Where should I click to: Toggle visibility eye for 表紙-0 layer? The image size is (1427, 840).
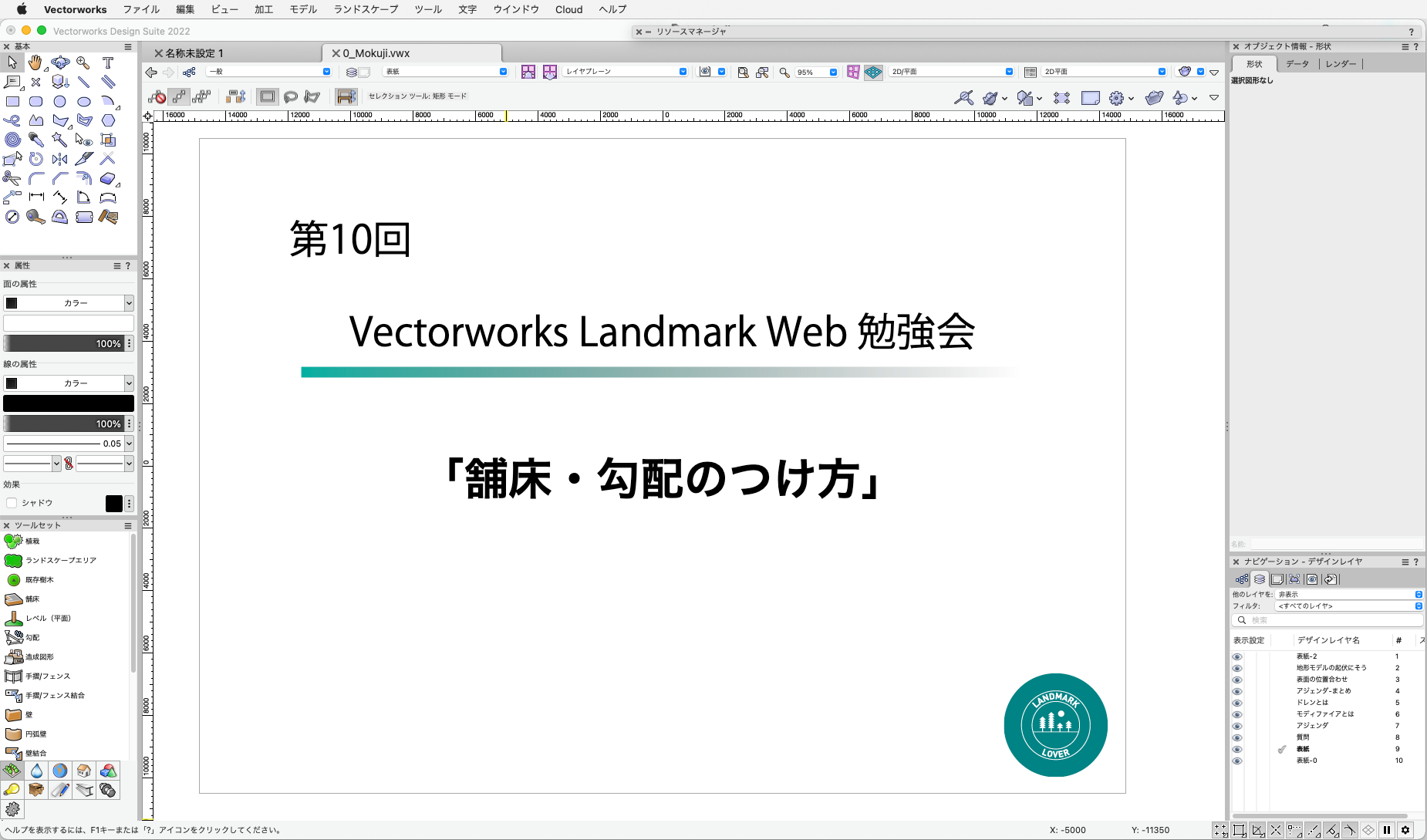click(1237, 761)
